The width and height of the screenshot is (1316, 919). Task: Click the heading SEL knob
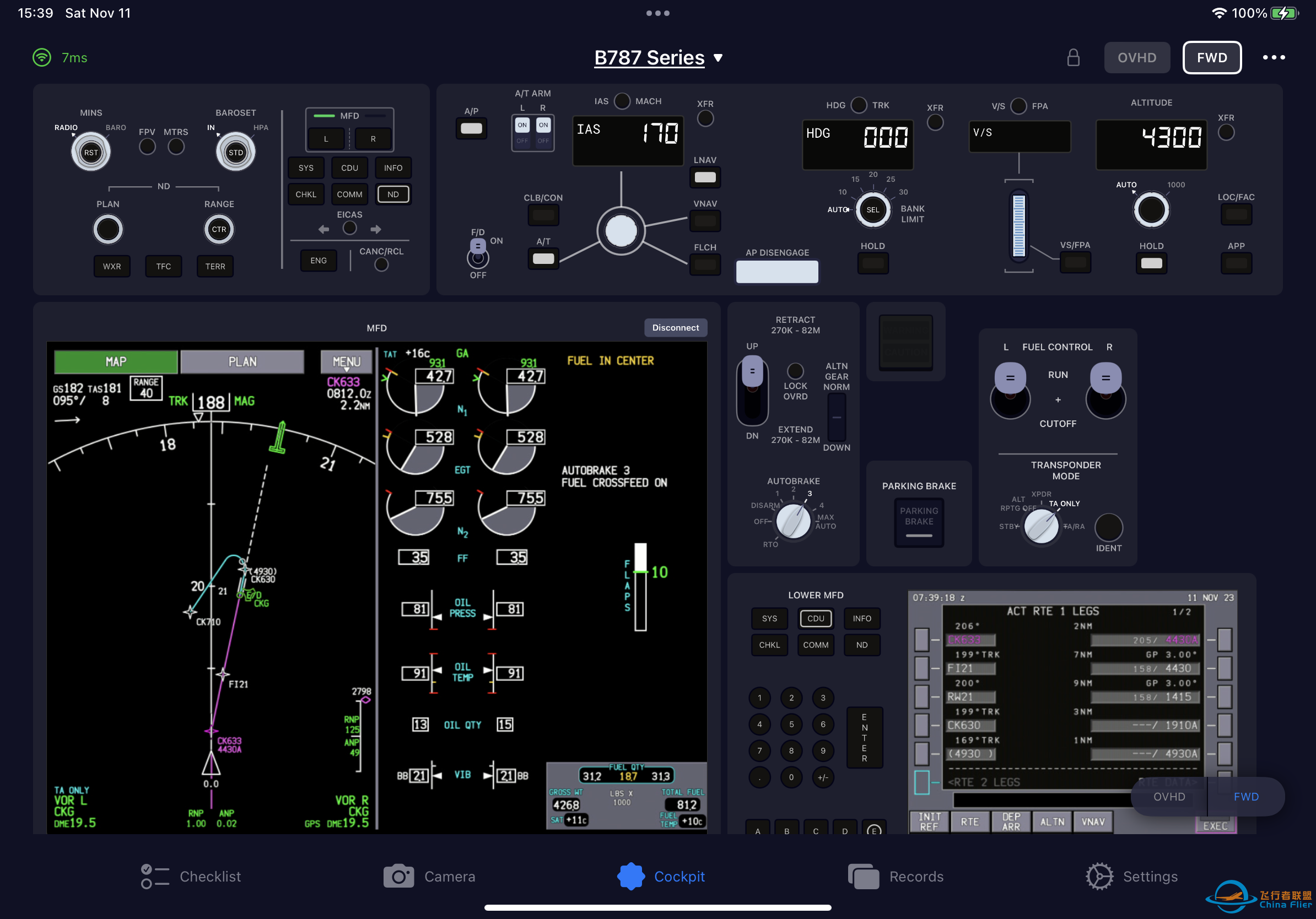tap(872, 210)
